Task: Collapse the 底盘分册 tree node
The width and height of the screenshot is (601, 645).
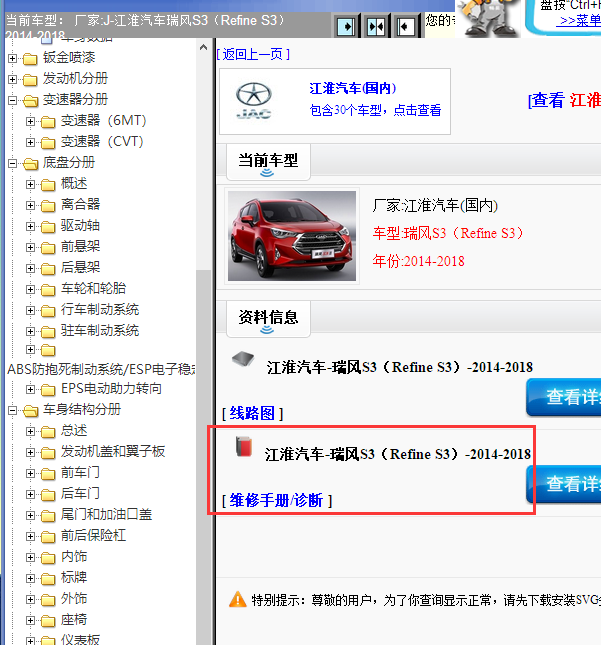Action: [x=12, y=163]
